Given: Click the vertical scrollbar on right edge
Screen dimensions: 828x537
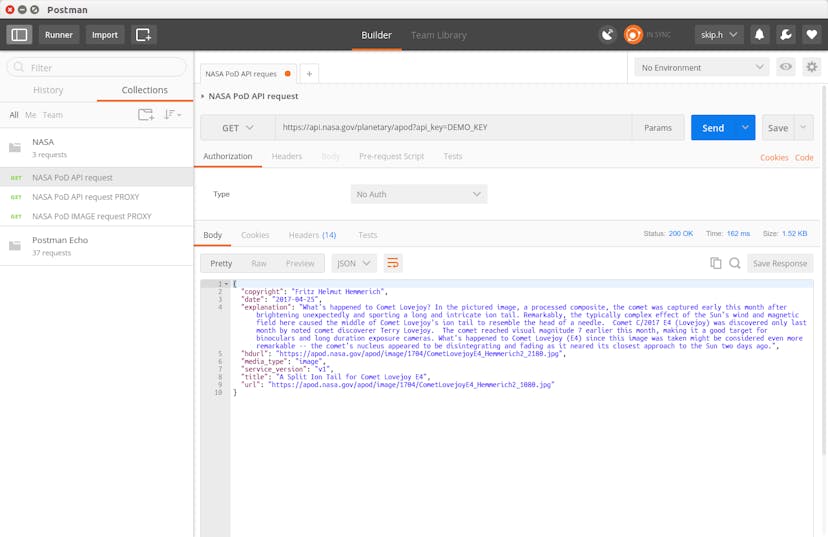Looking at the screenshot, I should coord(824,269).
